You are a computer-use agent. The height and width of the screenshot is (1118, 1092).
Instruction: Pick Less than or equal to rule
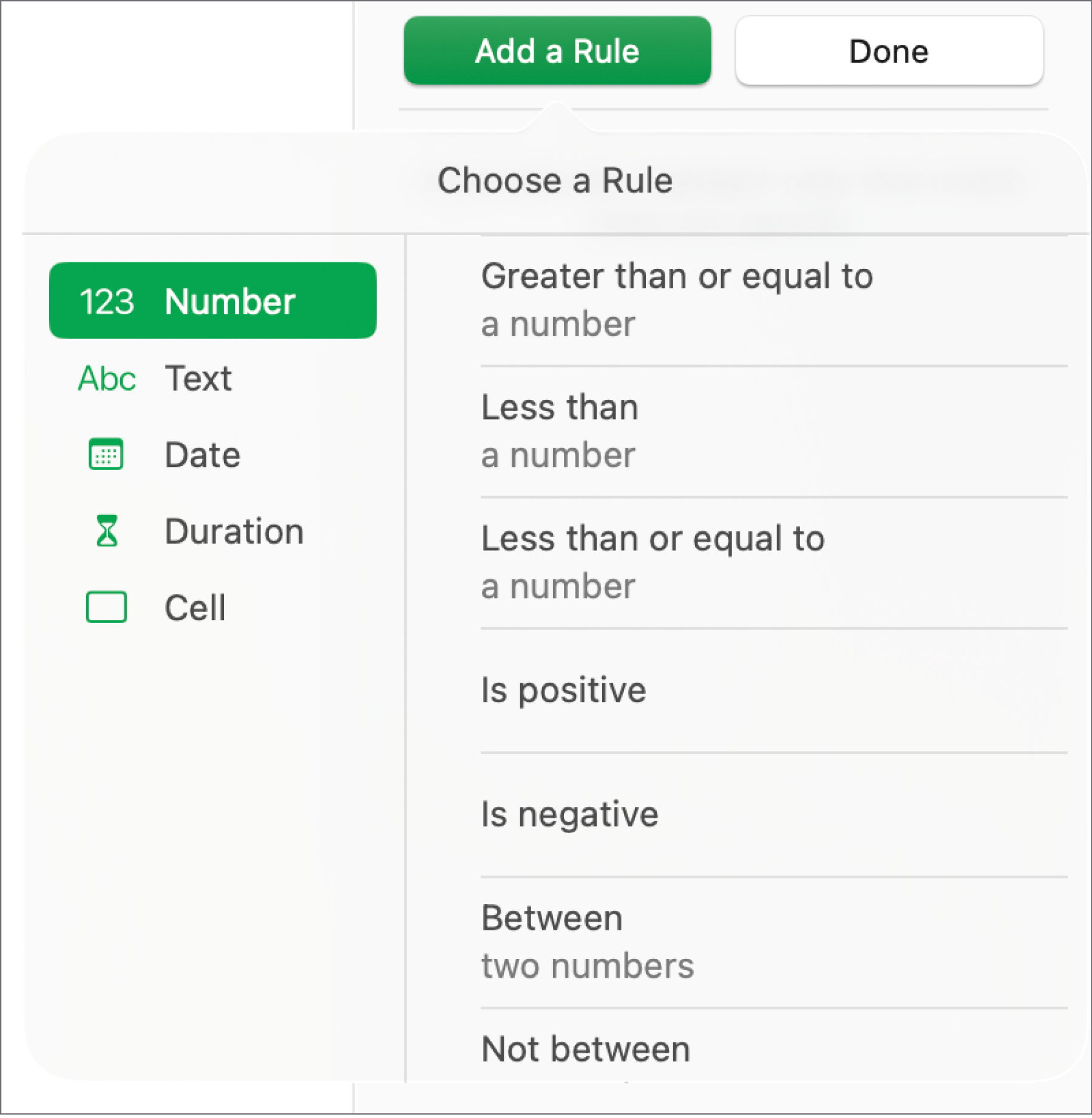pyautogui.click(x=653, y=562)
